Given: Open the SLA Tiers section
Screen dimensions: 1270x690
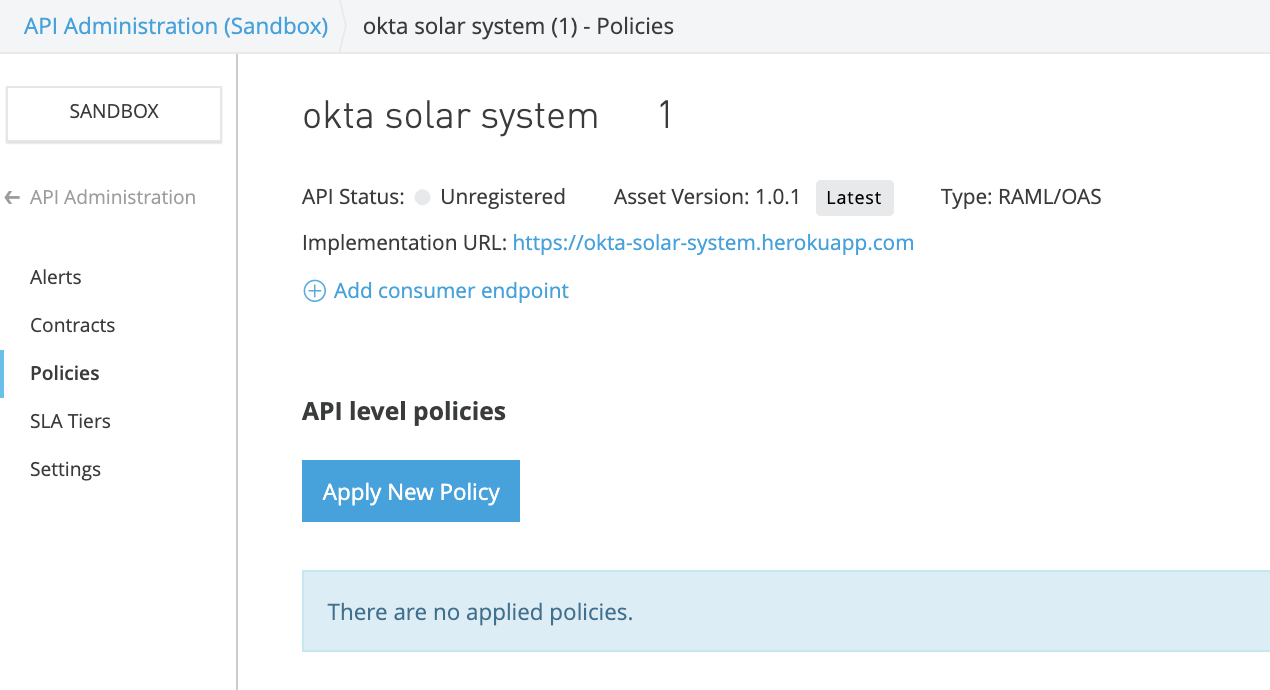Looking at the screenshot, I should coord(70,421).
